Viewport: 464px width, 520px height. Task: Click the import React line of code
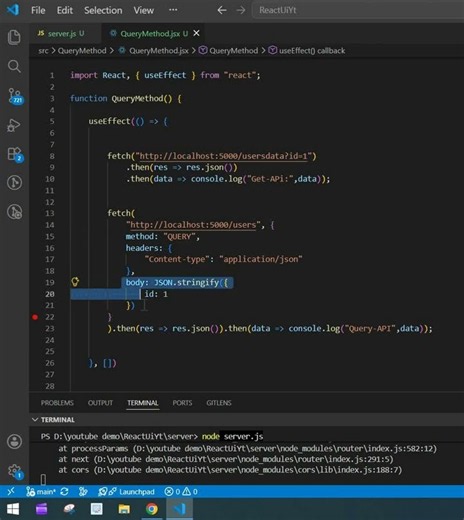point(165,75)
